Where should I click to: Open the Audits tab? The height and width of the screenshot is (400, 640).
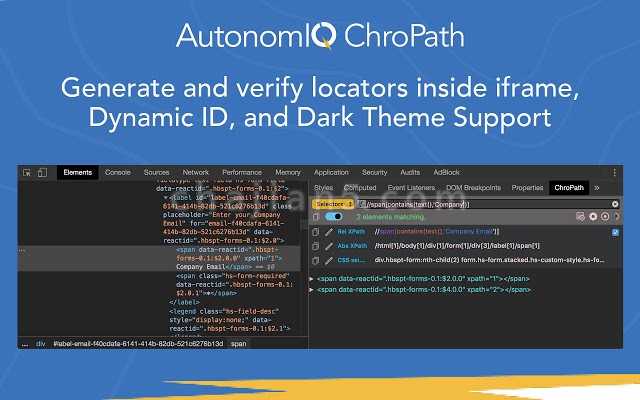click(410, 173)
